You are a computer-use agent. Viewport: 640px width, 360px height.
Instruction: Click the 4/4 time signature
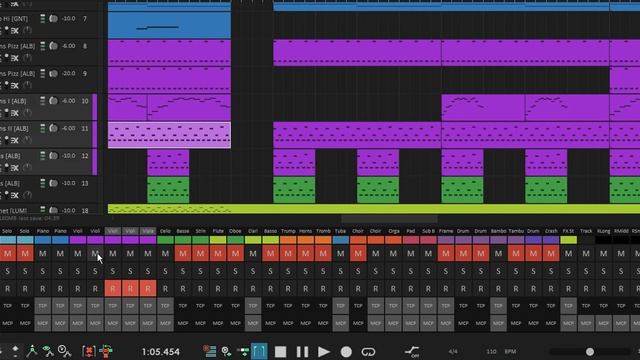(x=453, y=351)
